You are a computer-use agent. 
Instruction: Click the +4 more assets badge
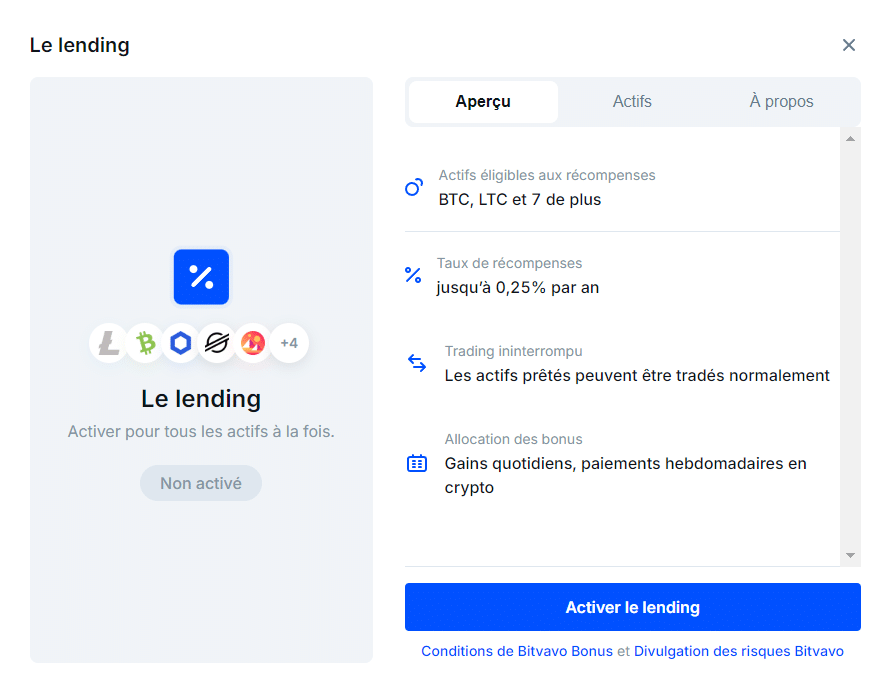289,343
